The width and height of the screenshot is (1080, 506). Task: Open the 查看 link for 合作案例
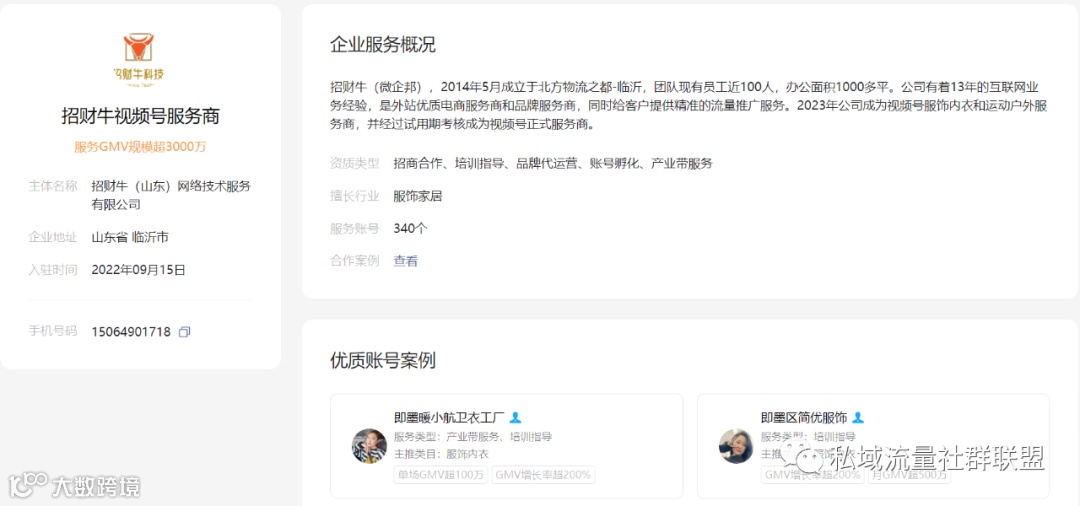[406, 261]
